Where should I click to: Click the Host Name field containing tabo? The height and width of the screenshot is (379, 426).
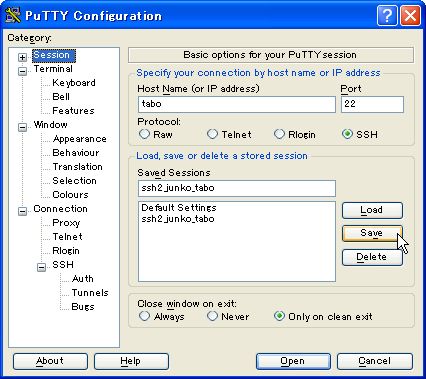click(237, 104)
